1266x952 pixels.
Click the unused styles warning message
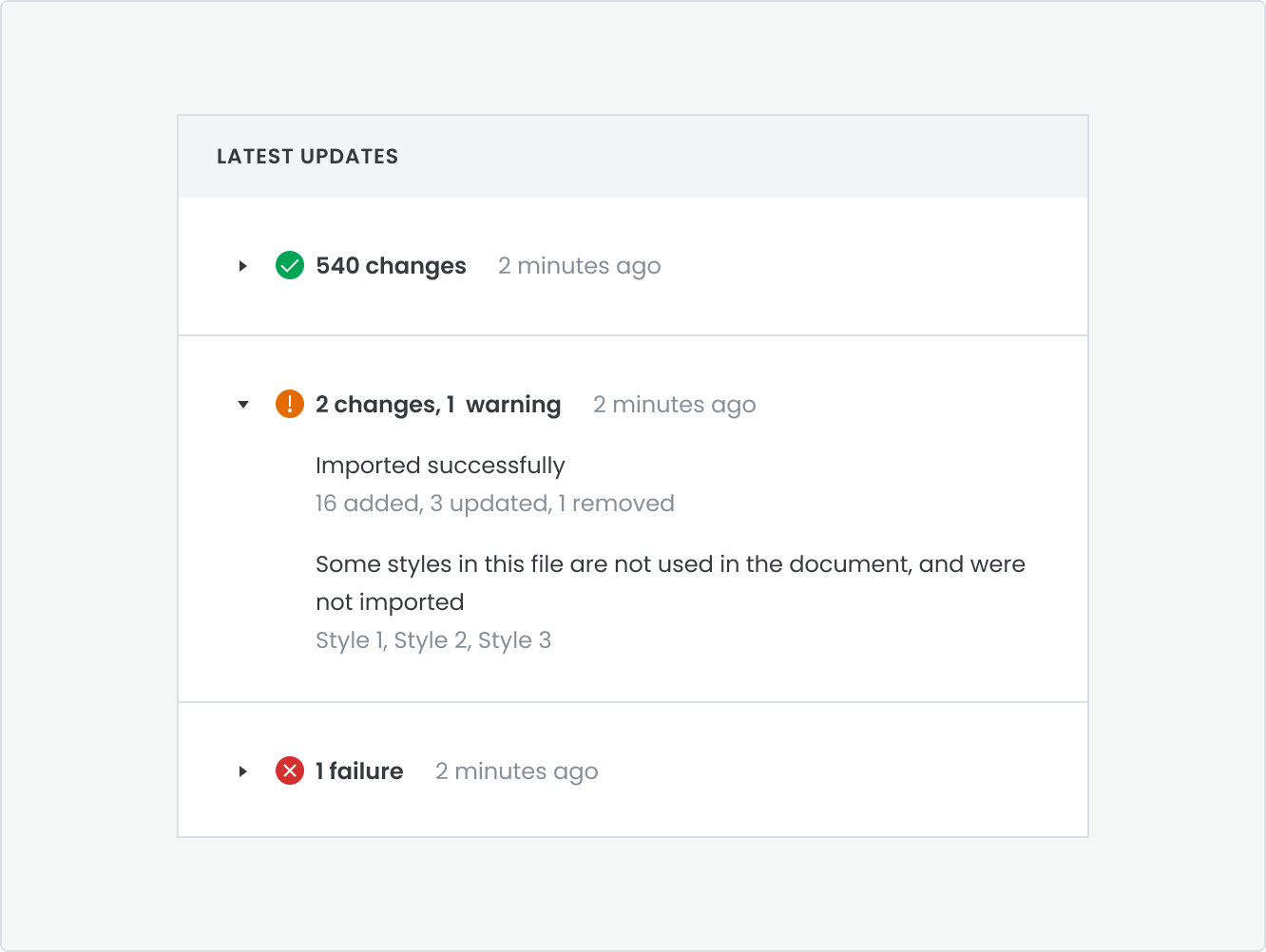coord(670,582)
